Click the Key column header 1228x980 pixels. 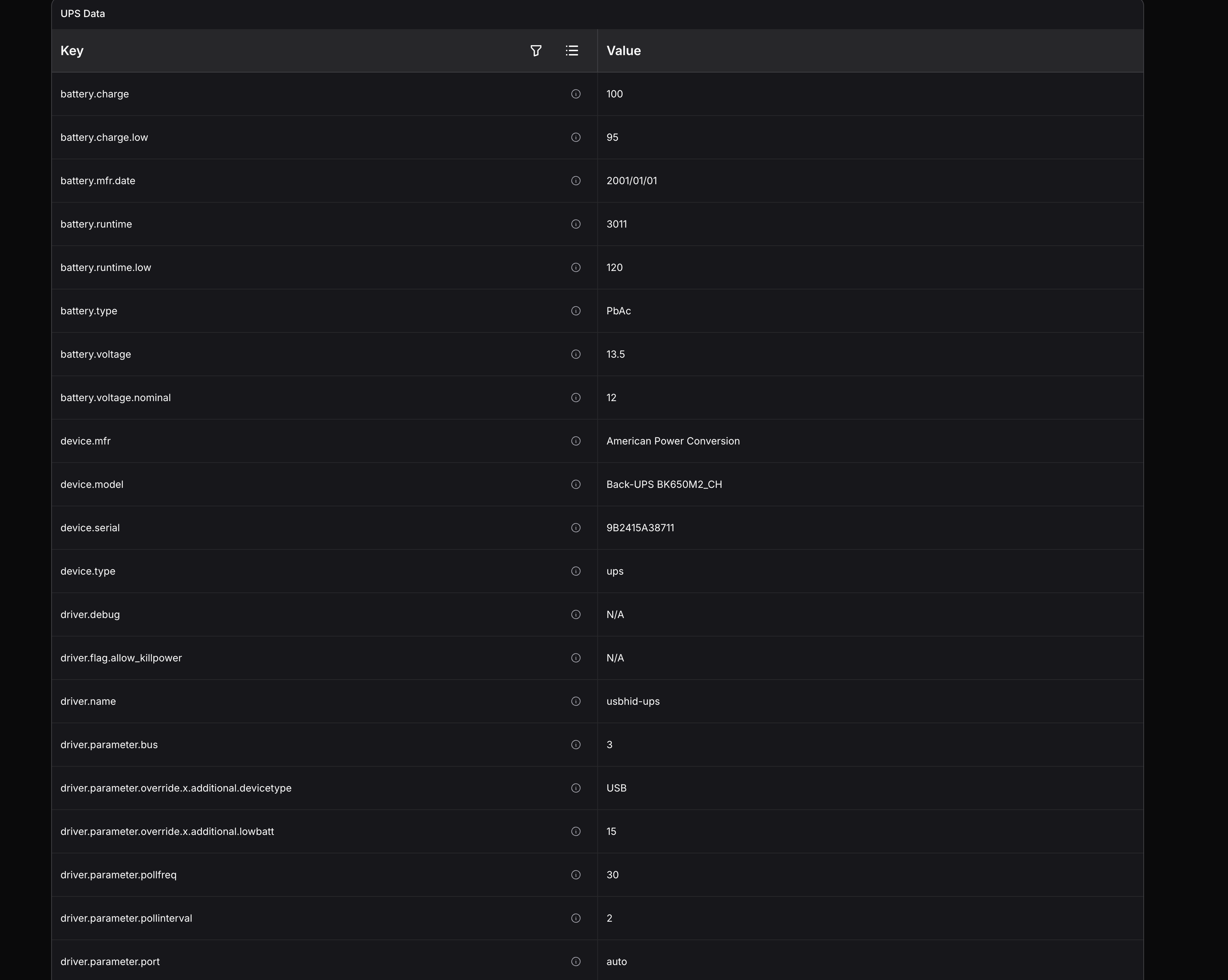(72, 51)
